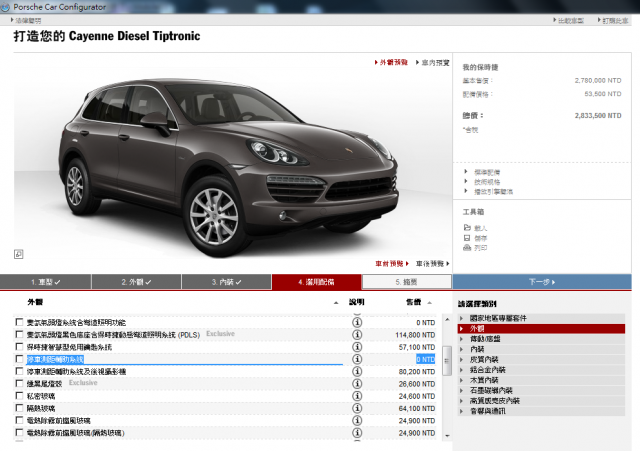Click the options price '53,500 NTD'
Viewport: 640px width, 451px height.
click(x=603, y=94)
